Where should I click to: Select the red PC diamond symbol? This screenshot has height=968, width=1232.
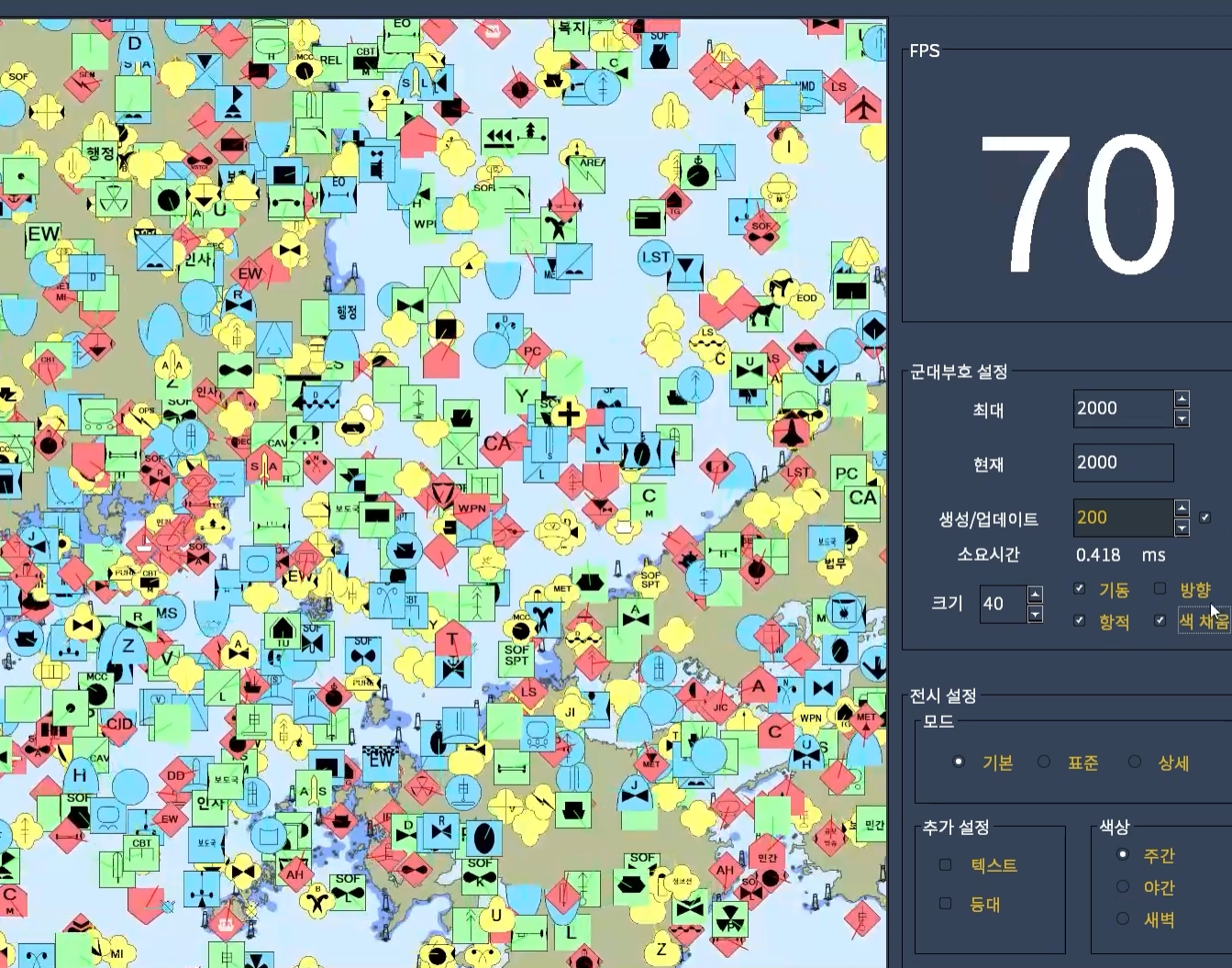(532, 351)
